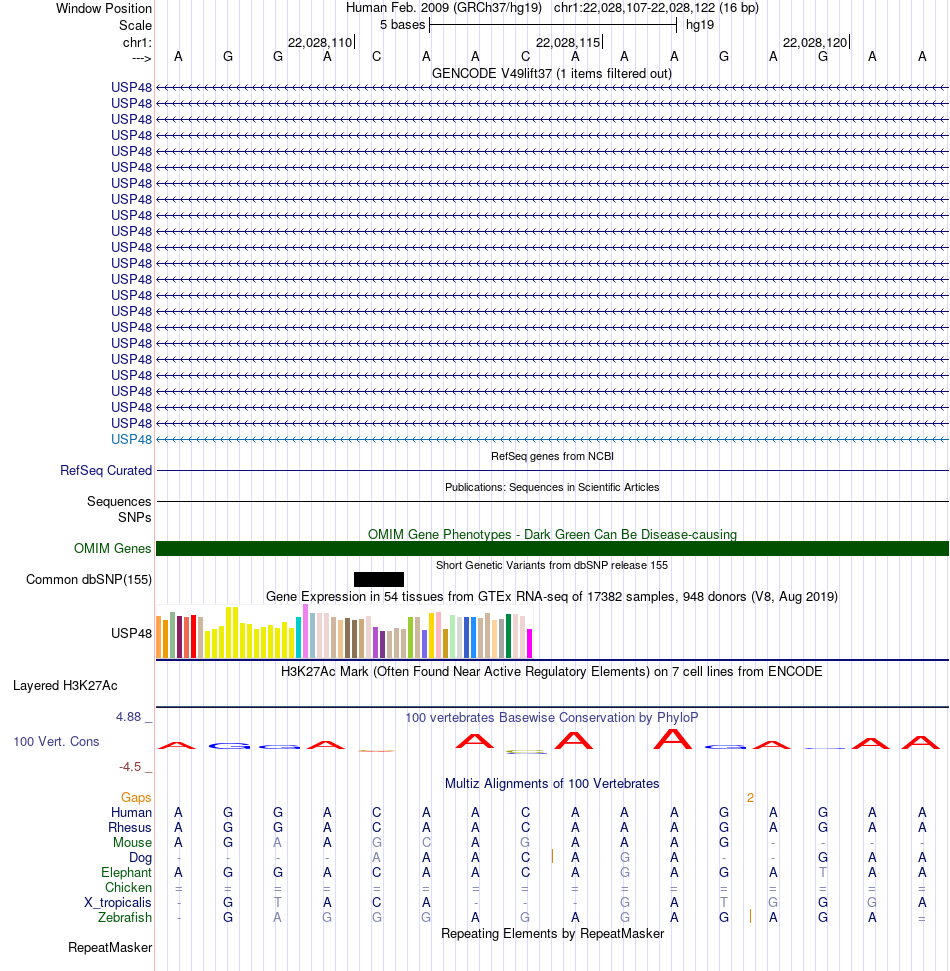Open 'Multiz Alignments of 100 Vertebrates' title
The height and width of the screenshot is (971, 950).
tap(552, 784)
